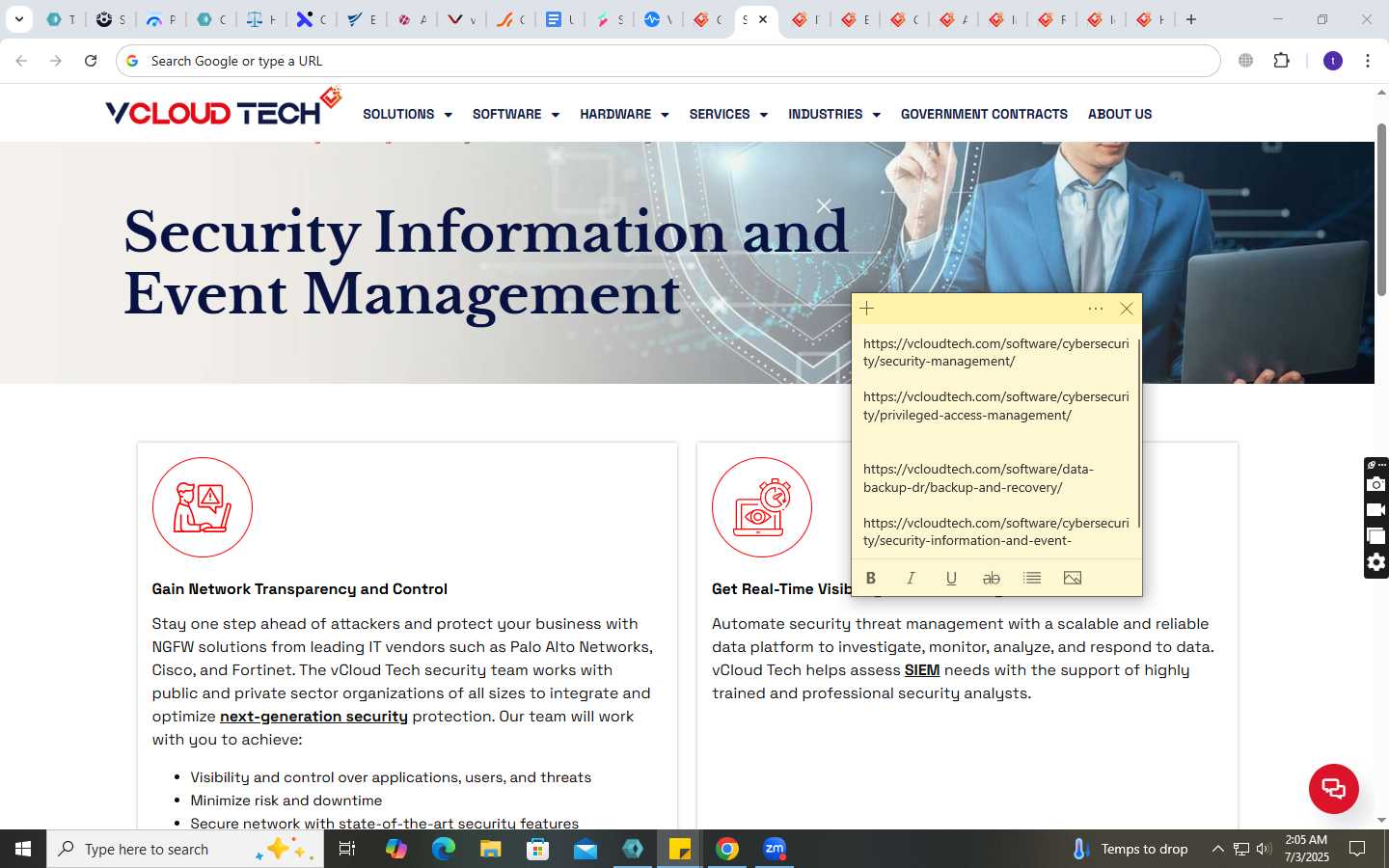The image size is (1389, 868).
Task: Go to GOVERNMENT CONTRACTS page
Action: point(984,114)
